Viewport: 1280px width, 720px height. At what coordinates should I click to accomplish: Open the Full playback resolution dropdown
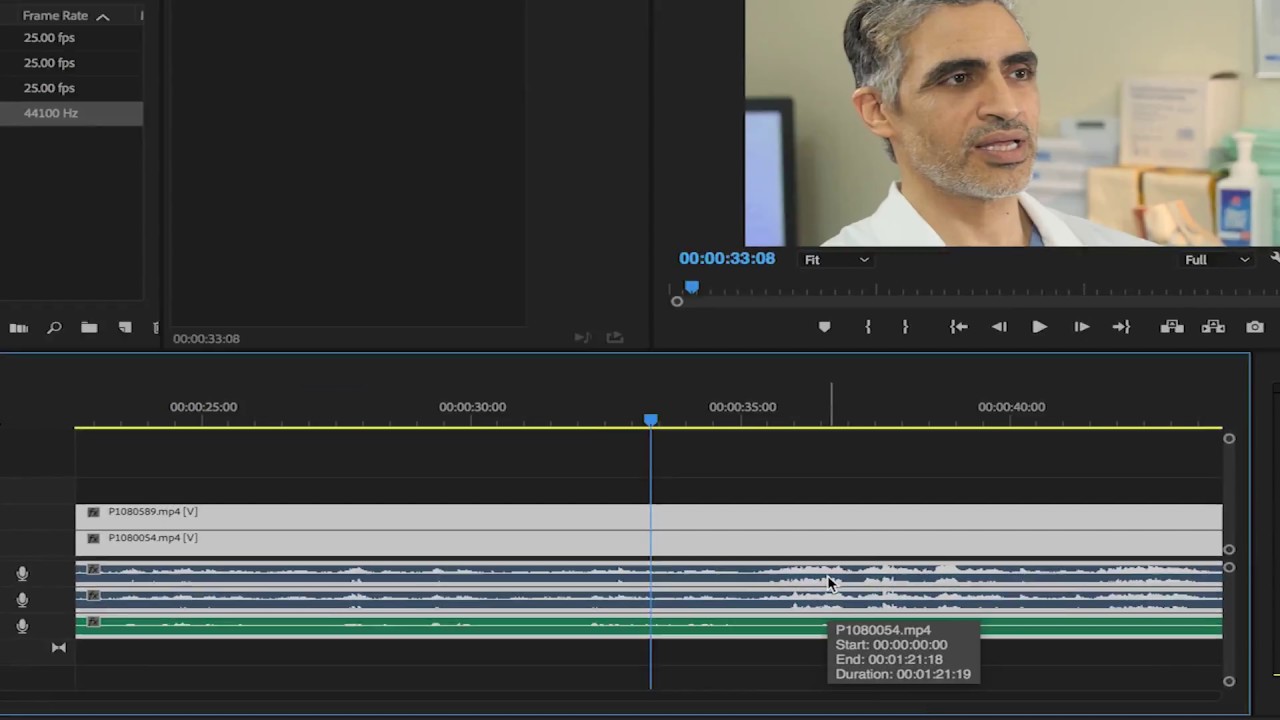(1217, 260)
